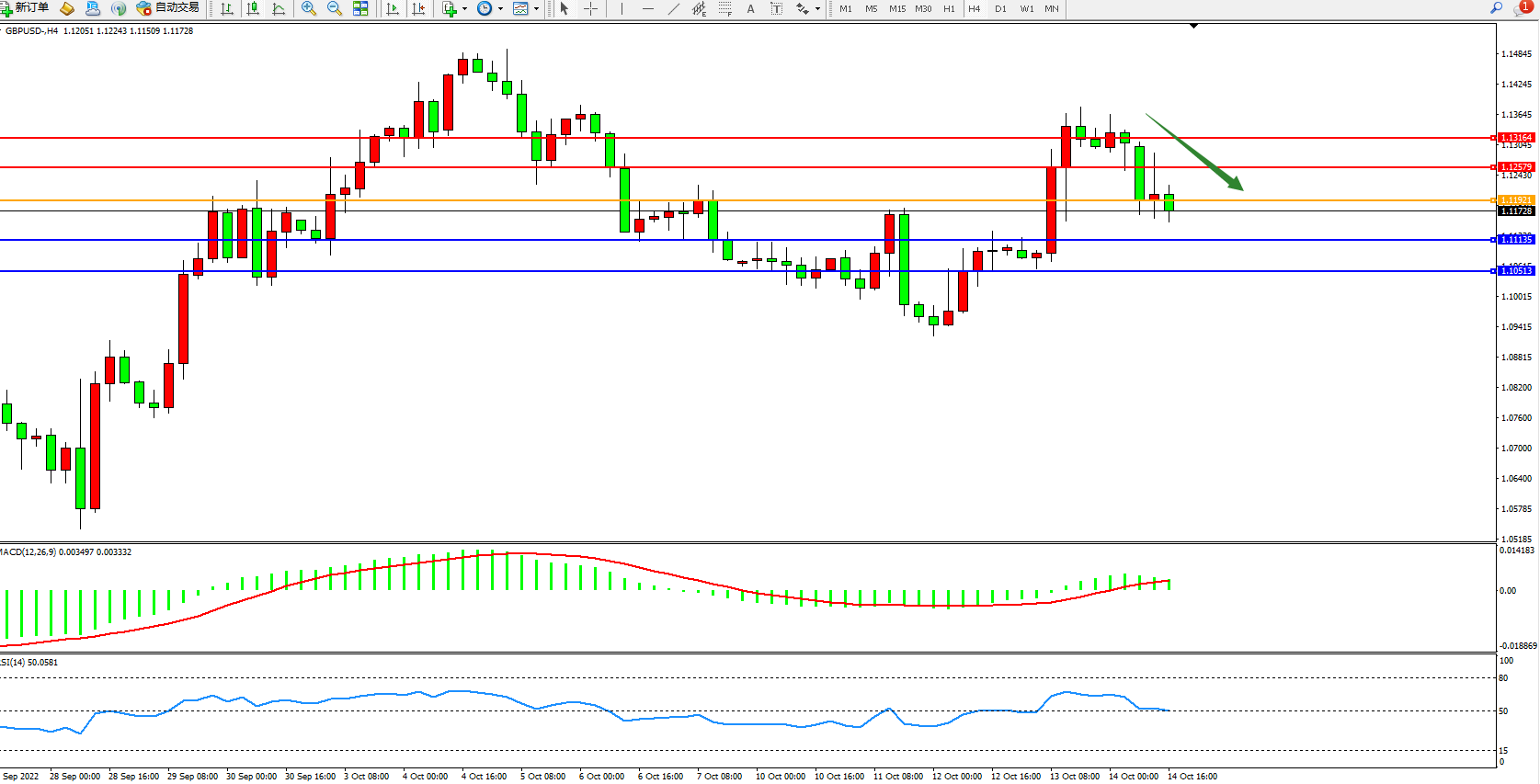Zoom in on the chart
Viewport: 1540px width, 784px height.
coord(309,8)
